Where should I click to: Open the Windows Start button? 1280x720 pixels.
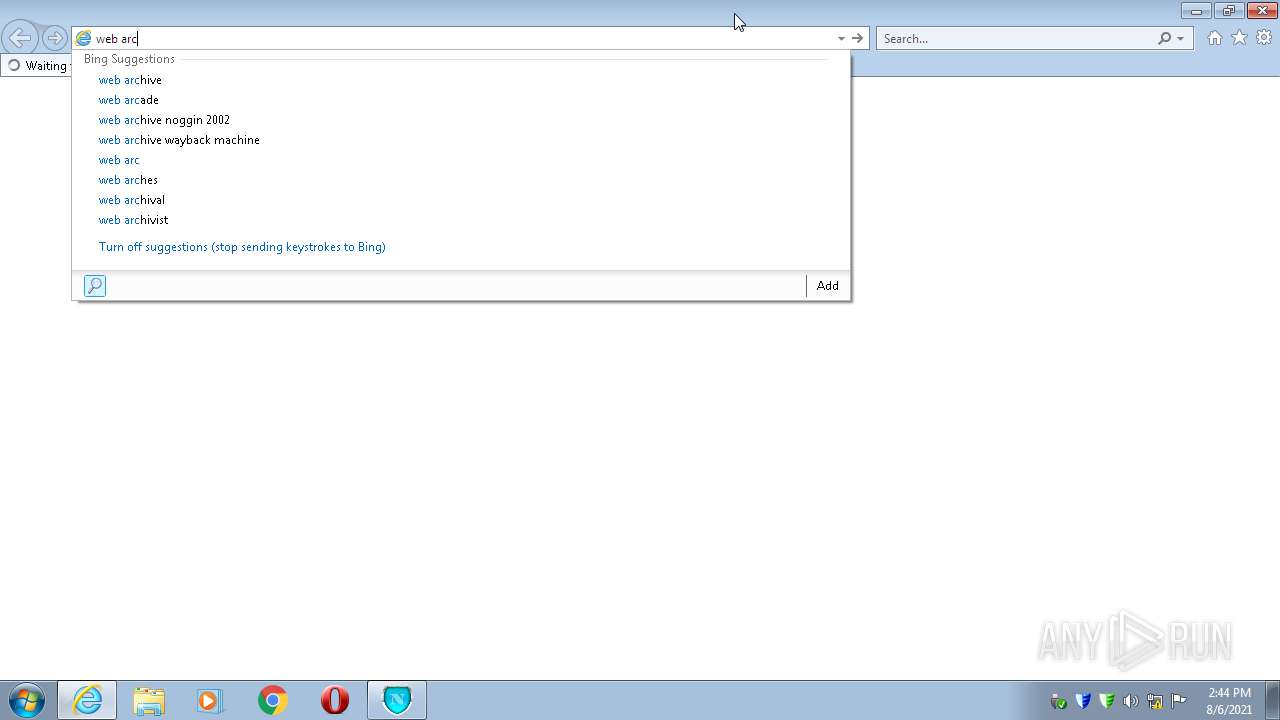click(x=27, y=700)
